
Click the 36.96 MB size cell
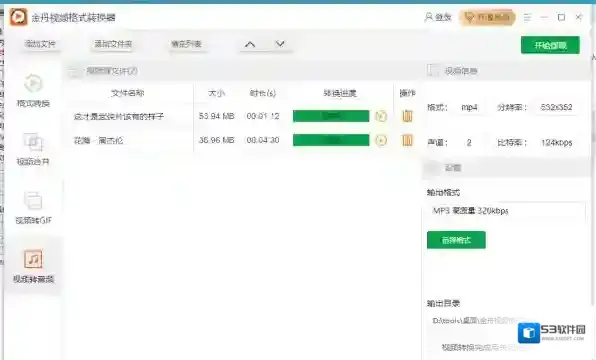pyautogui.click(x=216, y=140)
